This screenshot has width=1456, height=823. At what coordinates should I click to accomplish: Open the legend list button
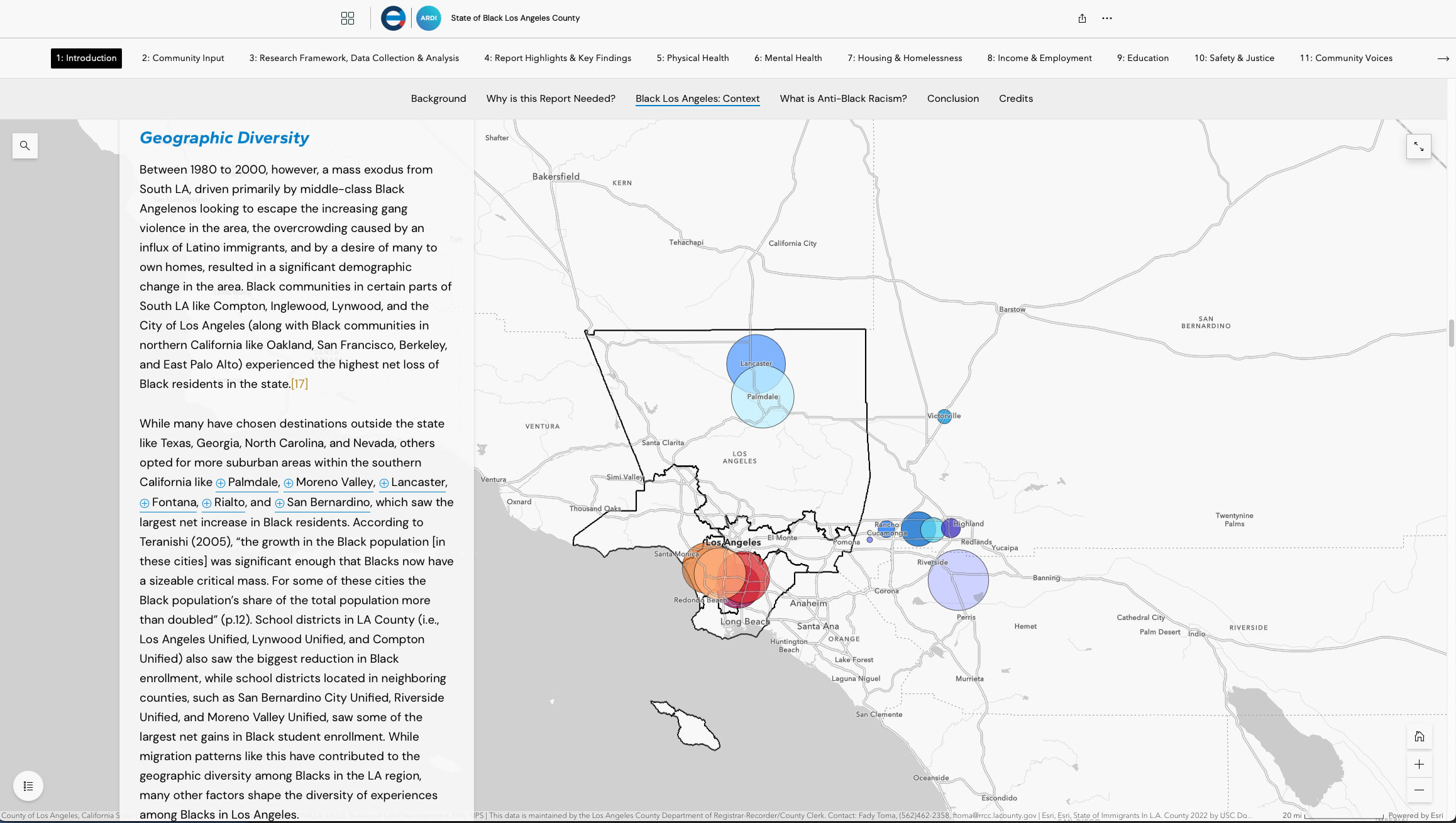pyautogui.click(x=28, y=786)
